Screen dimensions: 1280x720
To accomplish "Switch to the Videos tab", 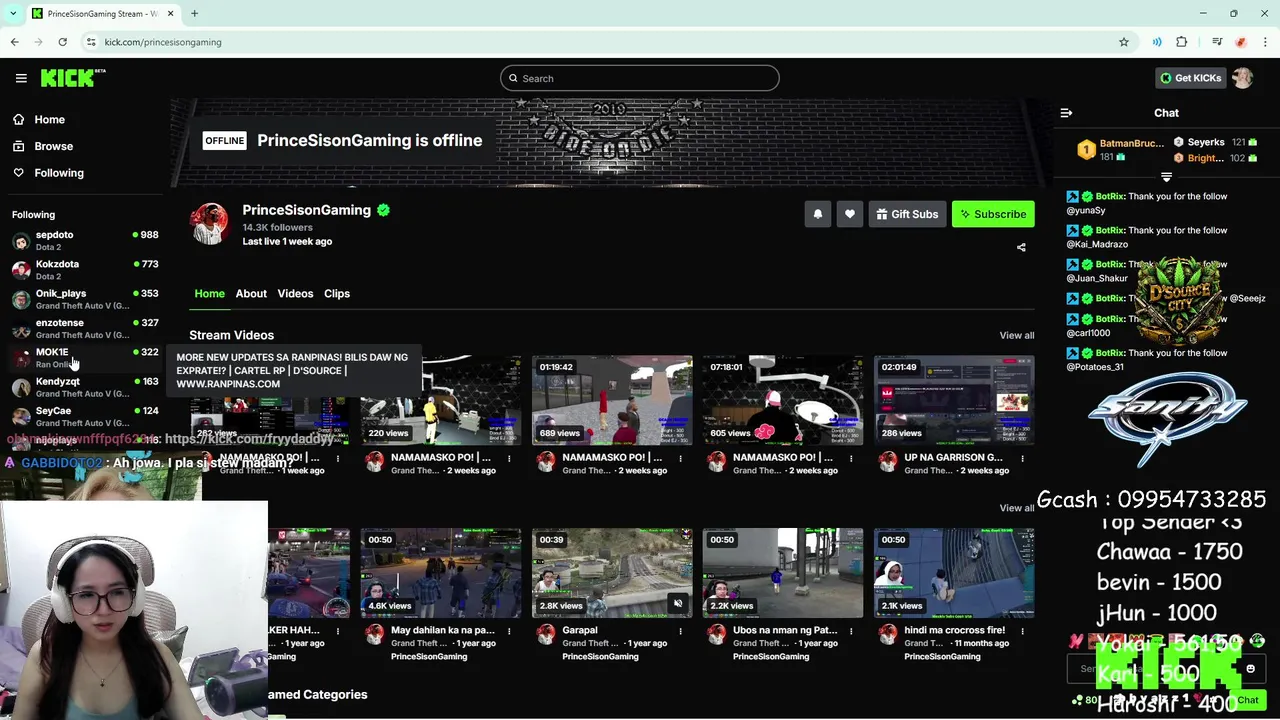I will [x=295, y=293].
